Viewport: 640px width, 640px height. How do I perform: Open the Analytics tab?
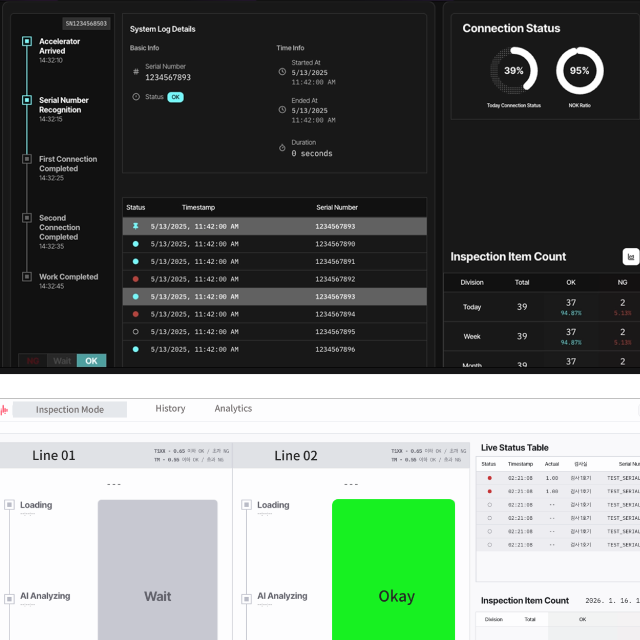(x=233, y=408)
